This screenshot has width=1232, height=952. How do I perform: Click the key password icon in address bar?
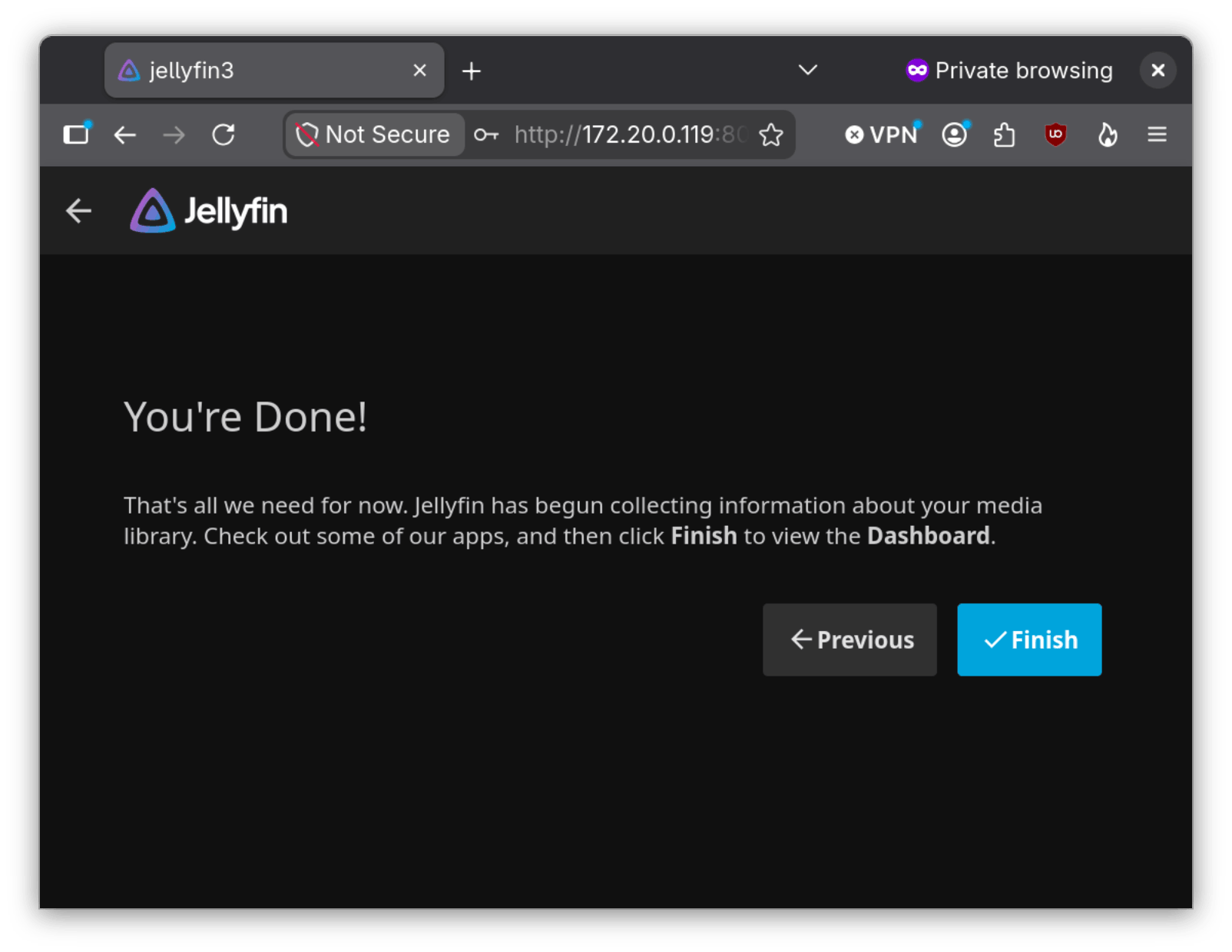pyautogui.click(x=485, y=135)
